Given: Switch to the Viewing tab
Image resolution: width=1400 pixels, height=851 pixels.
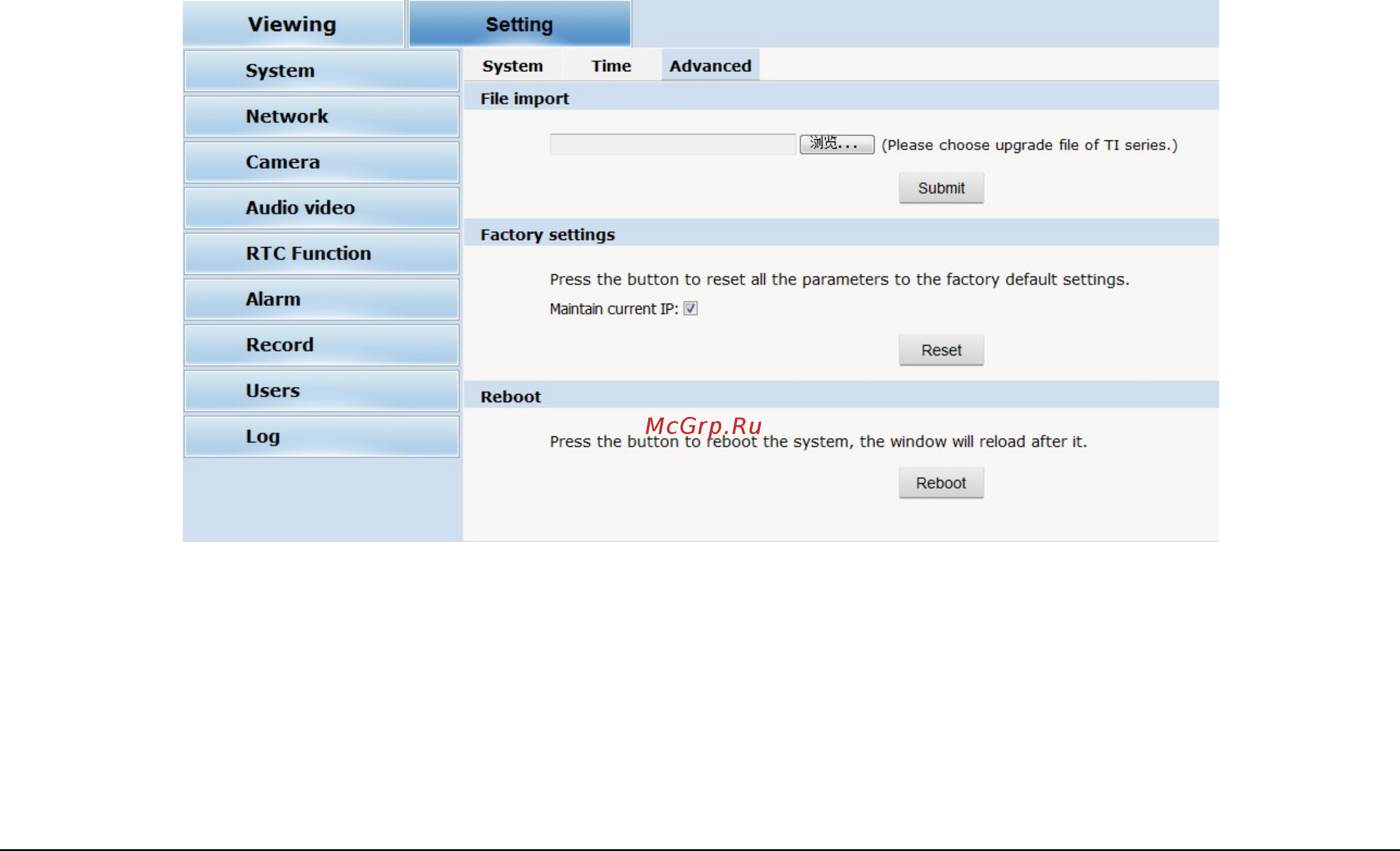Looking at the screenshot, I should coord(293,24).
